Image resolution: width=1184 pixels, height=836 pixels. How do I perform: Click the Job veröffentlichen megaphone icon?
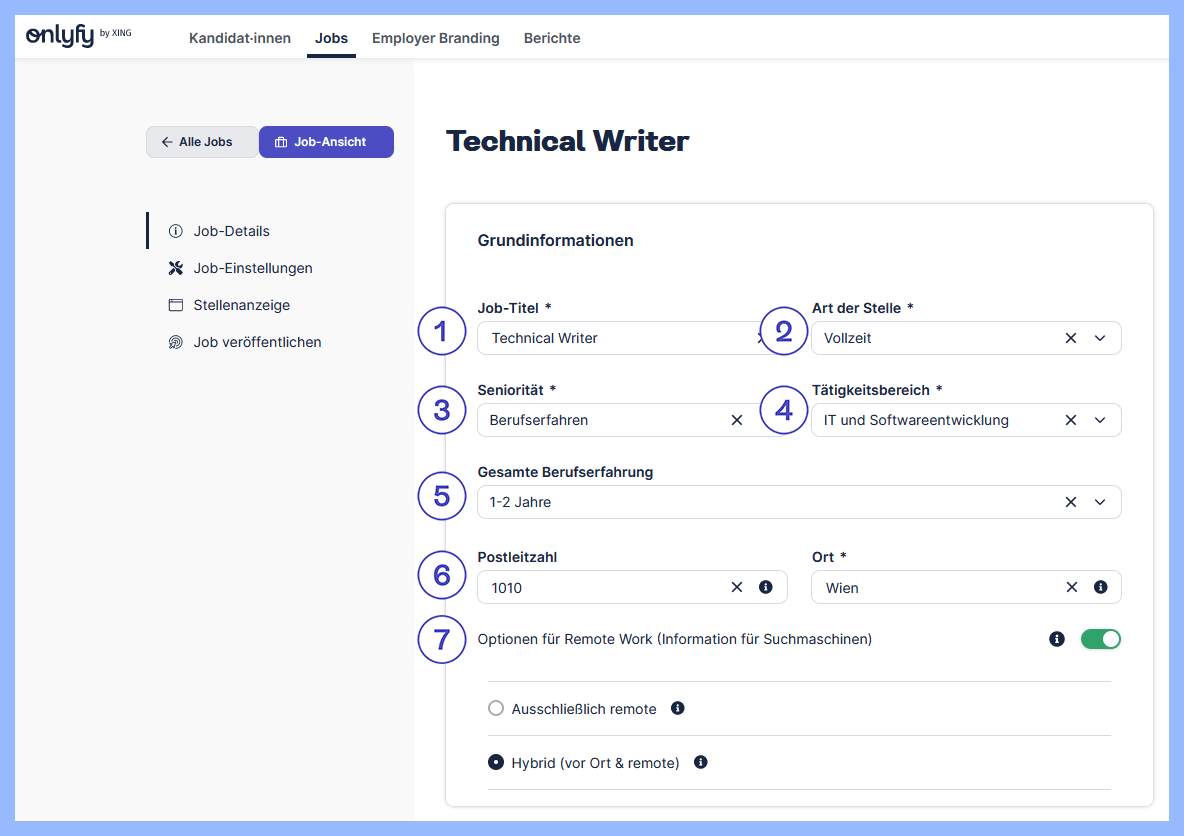tap(174, 342)
